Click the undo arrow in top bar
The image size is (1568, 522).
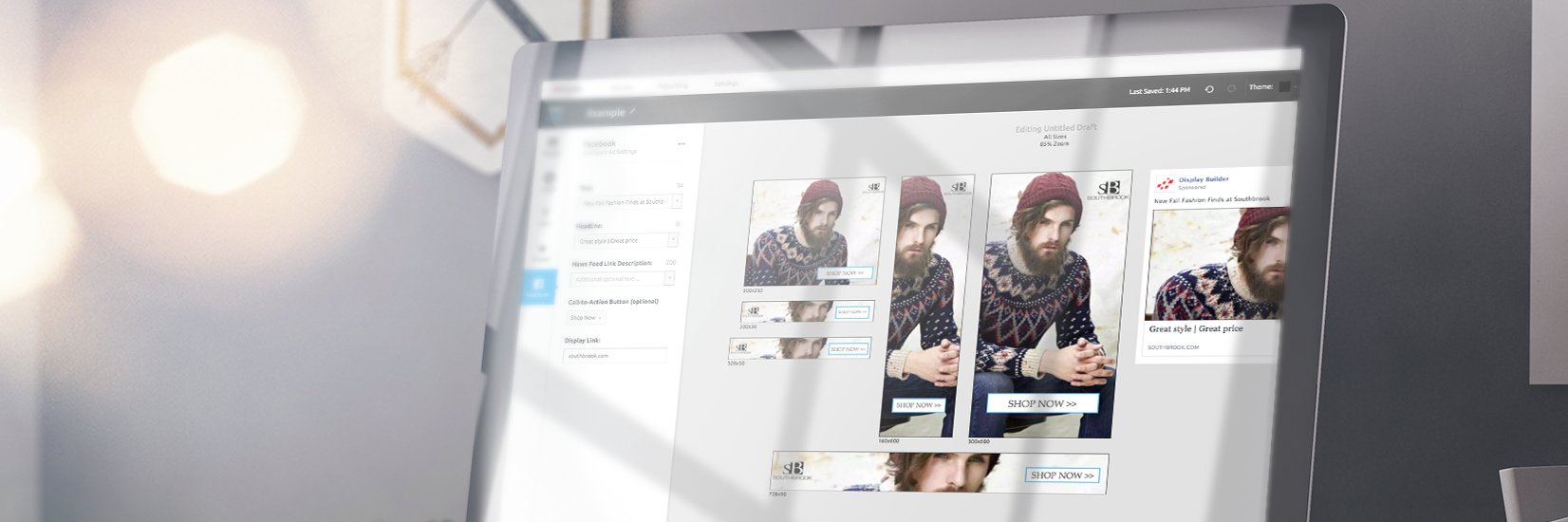1209,88
